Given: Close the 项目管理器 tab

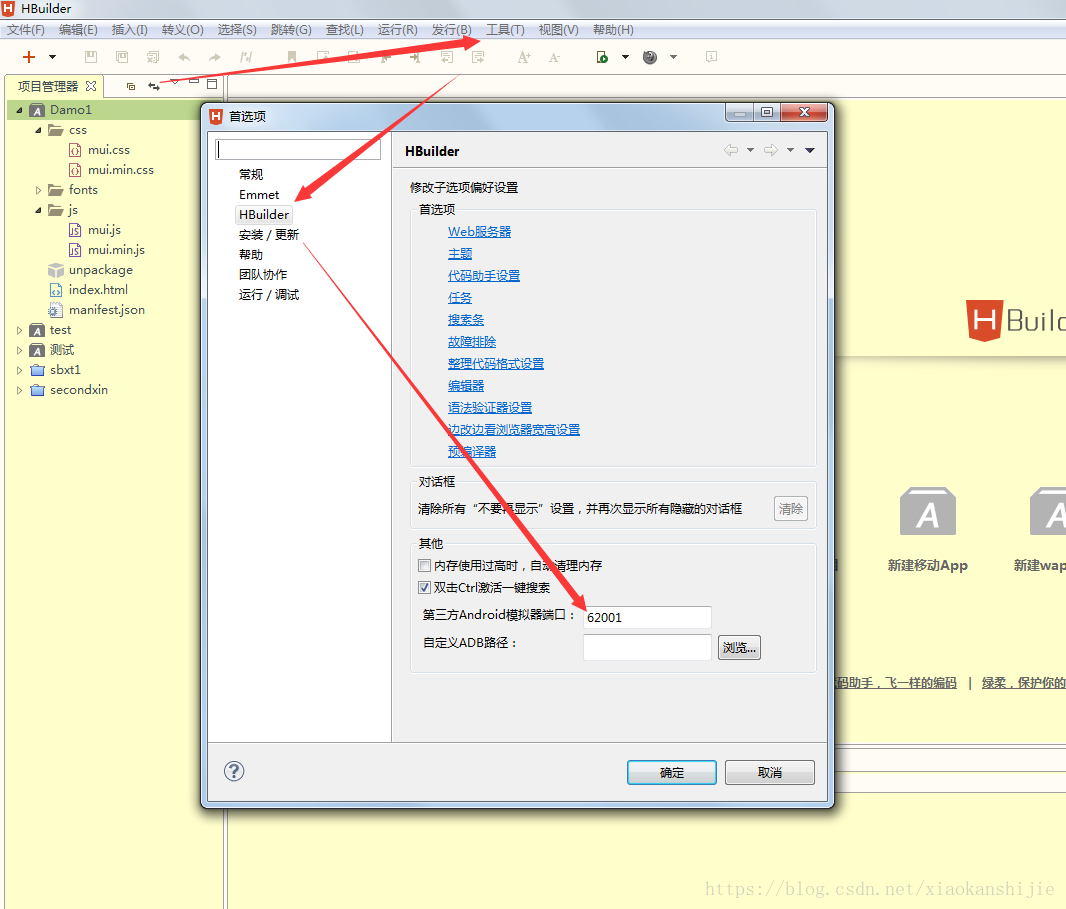Looking at the screenshot, I should (x=91, y=86).
